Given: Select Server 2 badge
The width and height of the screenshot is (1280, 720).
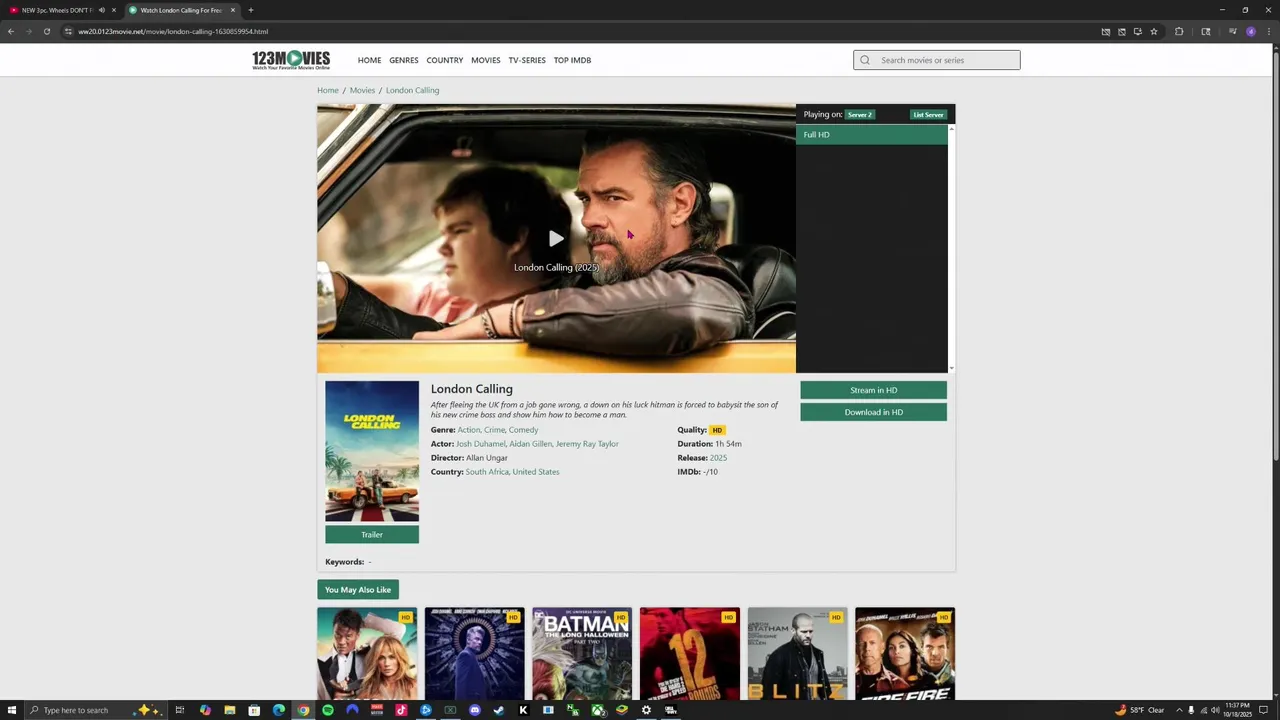Looking at the screenshot, I should [x=860, y=114].
